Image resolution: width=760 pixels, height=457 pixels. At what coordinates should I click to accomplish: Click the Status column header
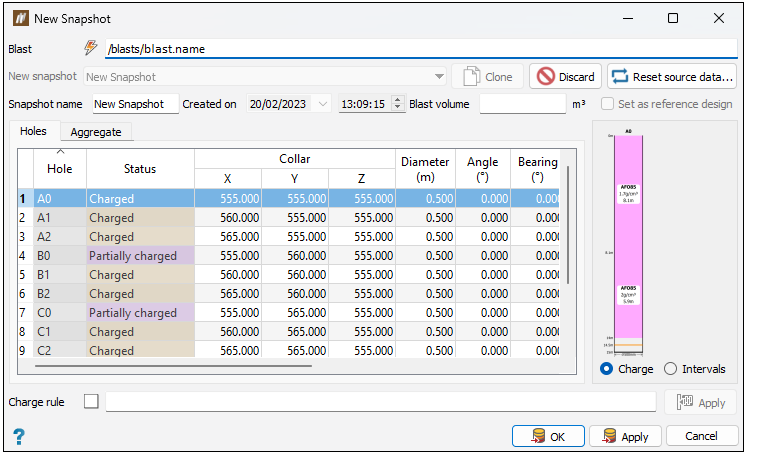click(140, 169)
